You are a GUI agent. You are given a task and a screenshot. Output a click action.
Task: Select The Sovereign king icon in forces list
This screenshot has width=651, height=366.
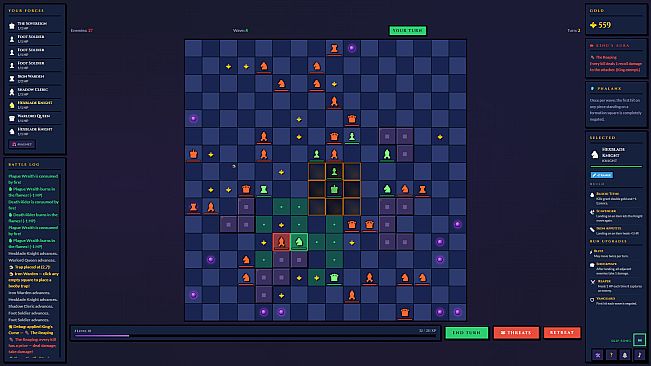pos(12,26)
